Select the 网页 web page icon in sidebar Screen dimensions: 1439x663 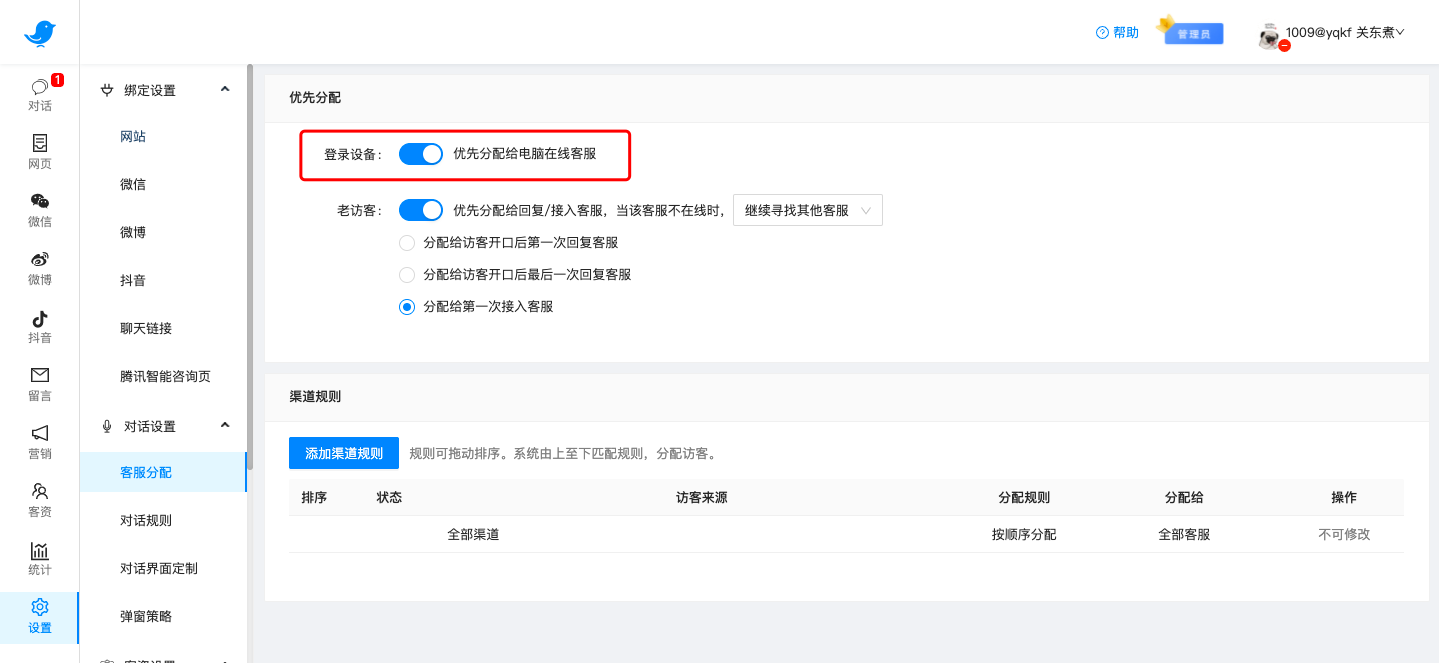coord(39,153)
